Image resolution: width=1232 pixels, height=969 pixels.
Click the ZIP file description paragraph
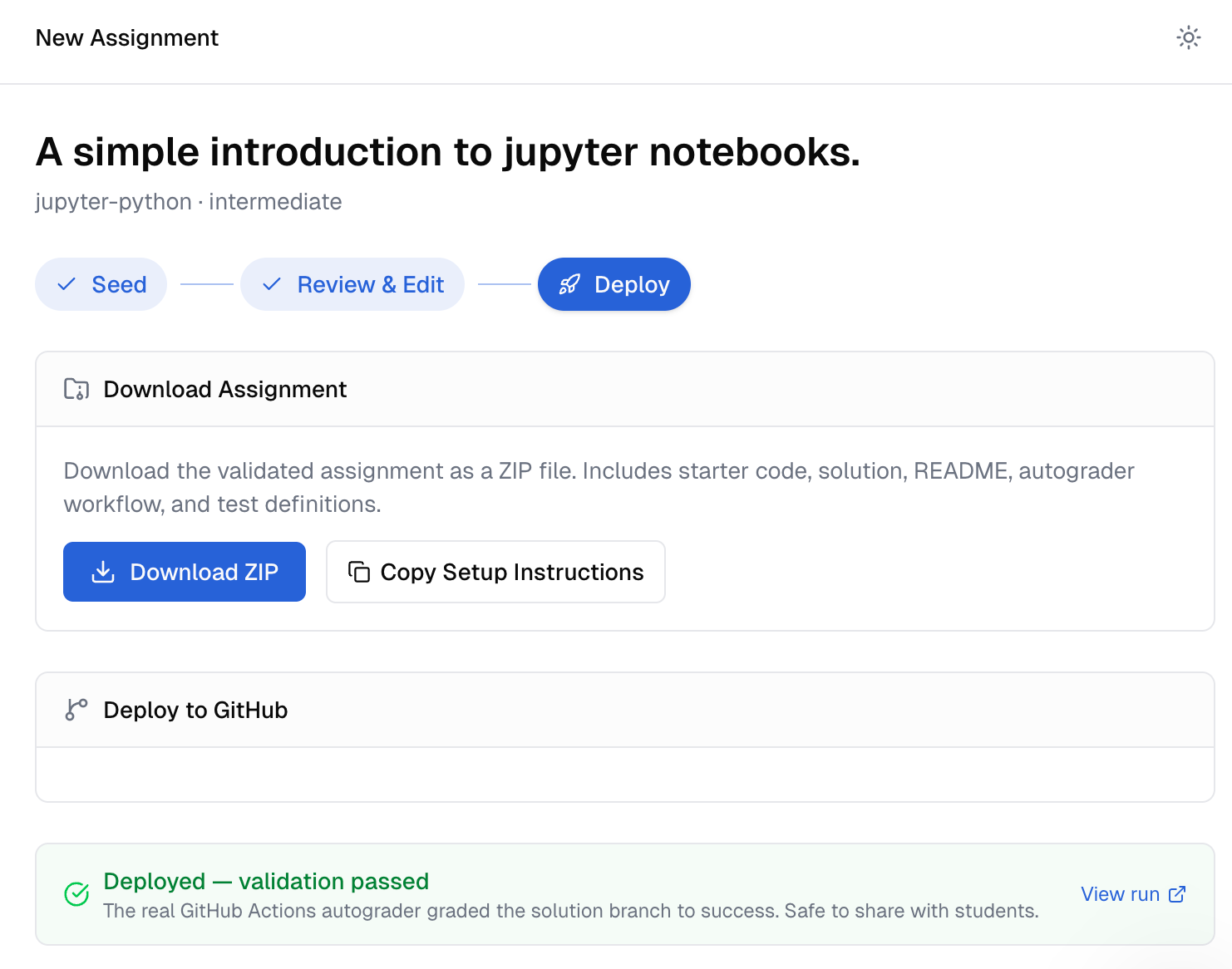[x=599, y=488]
